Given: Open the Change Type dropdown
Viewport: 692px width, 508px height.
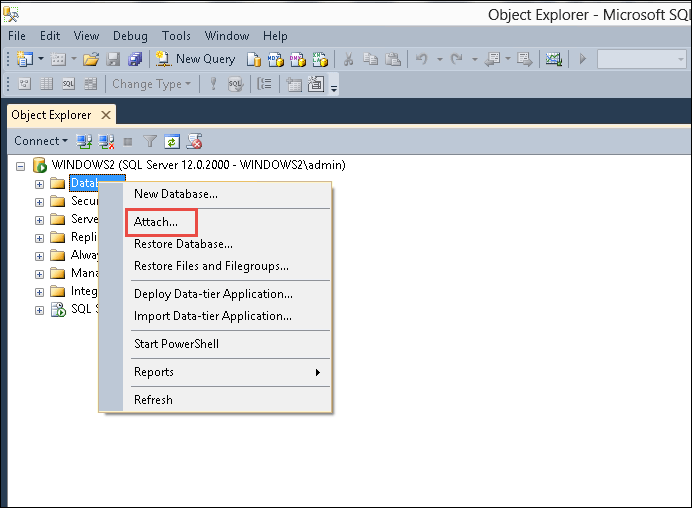Looking at the screenshot, I should (x=151, y=84).
